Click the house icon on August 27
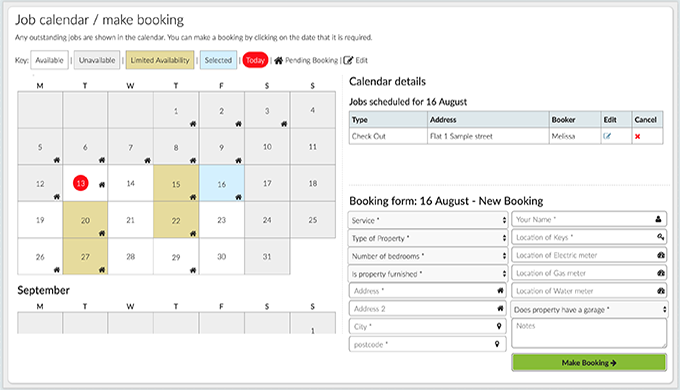This screenshot has width=680, height=390. click(x=102, y=270)
